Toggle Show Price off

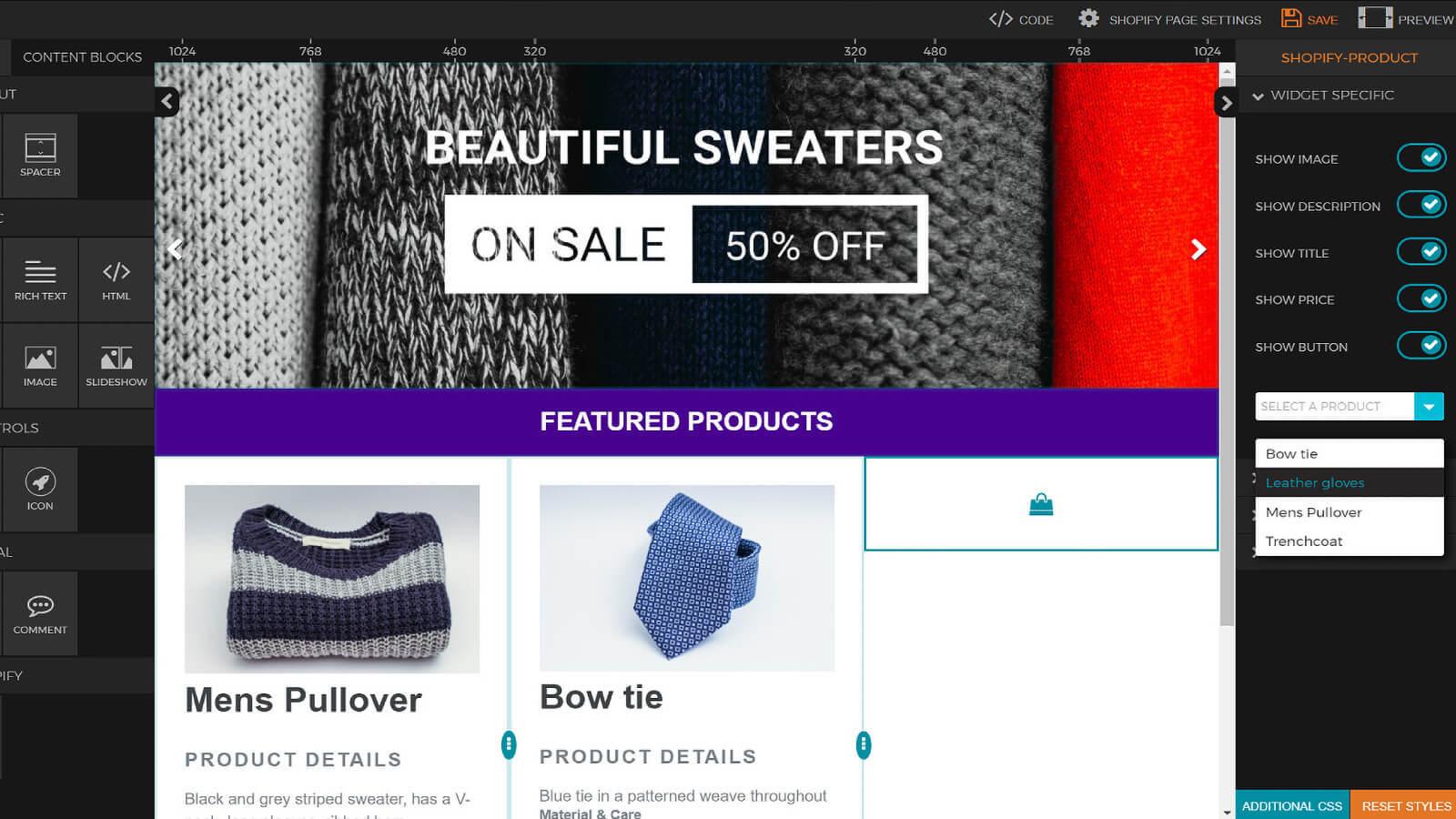(x=1421, y=298)
